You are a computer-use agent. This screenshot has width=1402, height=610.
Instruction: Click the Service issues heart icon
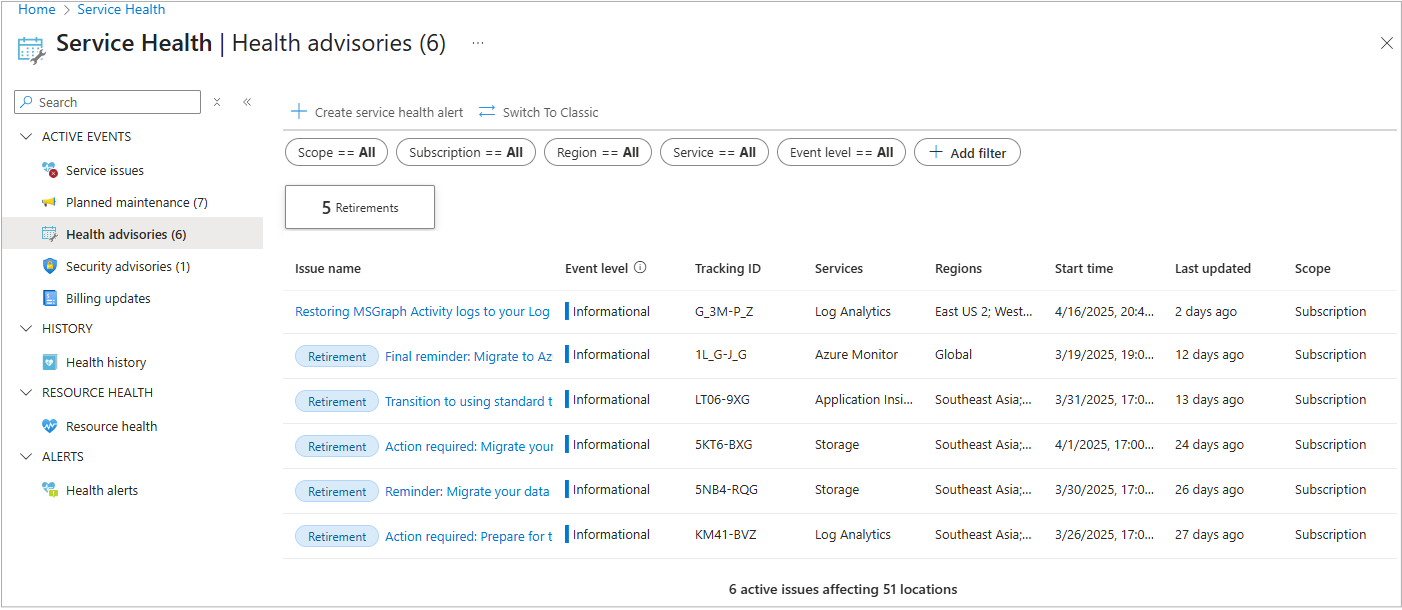[50, 170]
